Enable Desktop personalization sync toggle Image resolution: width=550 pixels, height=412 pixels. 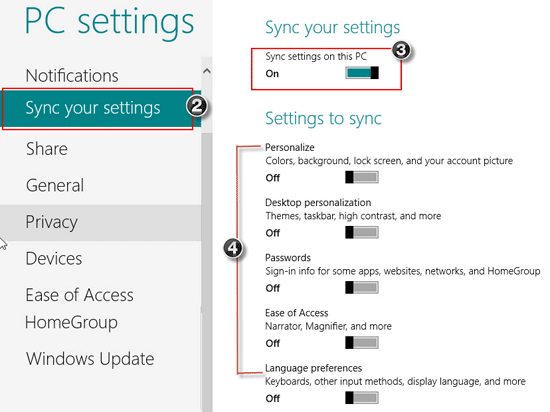pyautogui.click(x=362, y=232)
